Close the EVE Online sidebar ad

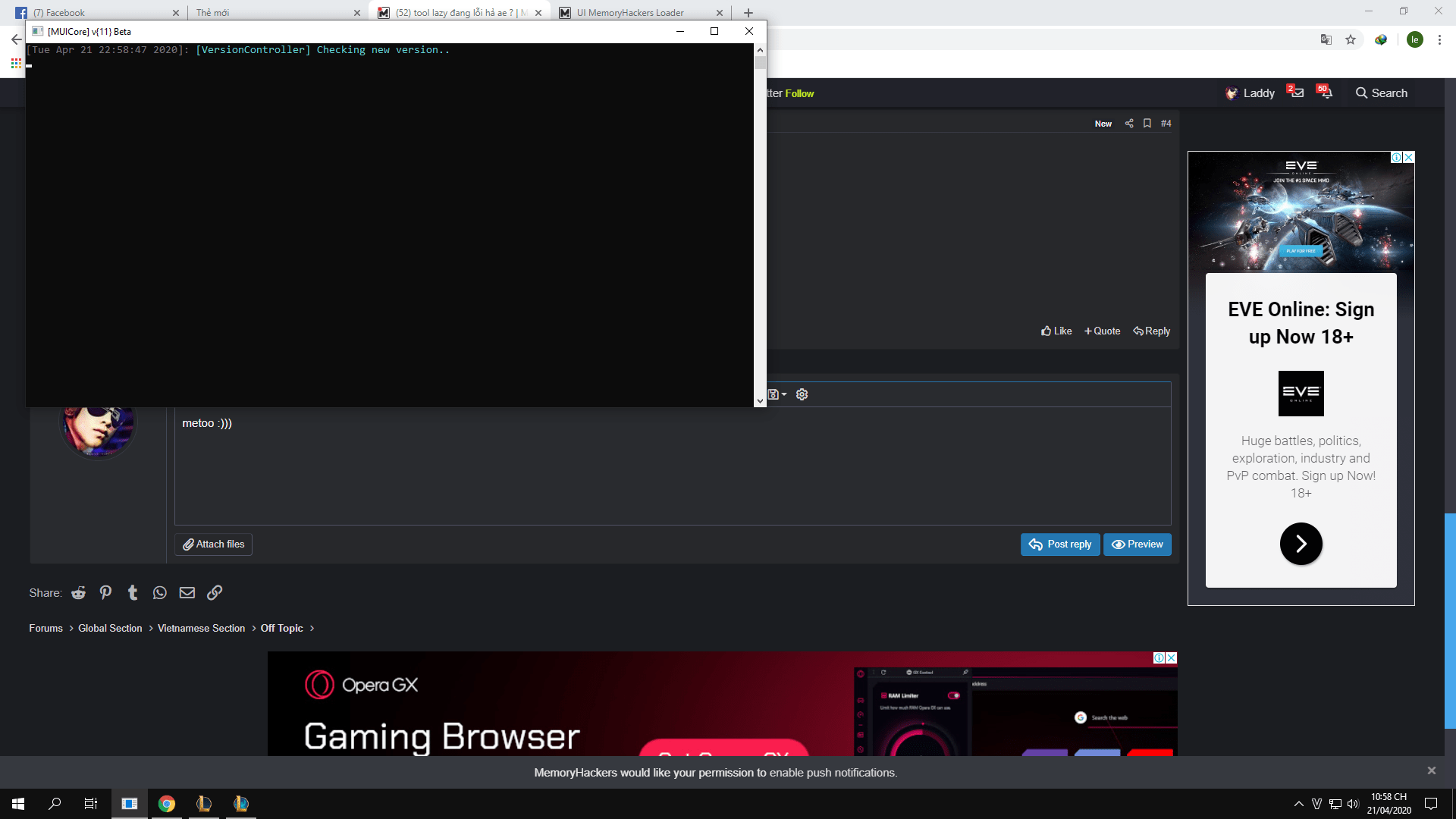tap(1409, 157)
